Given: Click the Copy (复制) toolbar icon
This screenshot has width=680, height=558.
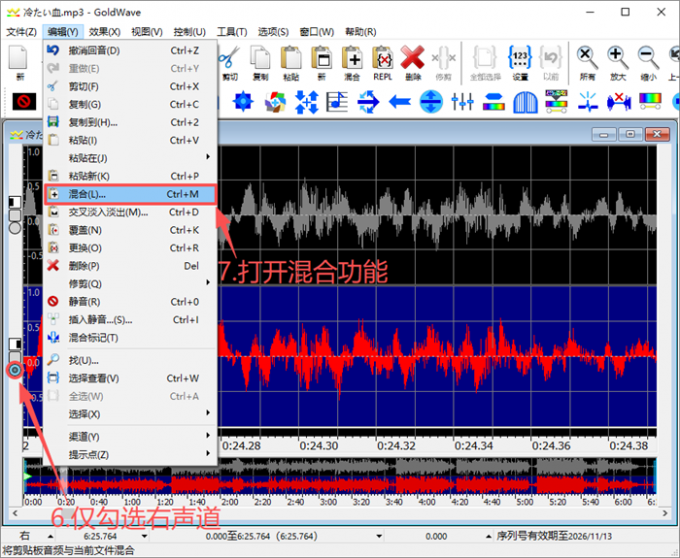Looking at the screenshot, I should (261, 58).
